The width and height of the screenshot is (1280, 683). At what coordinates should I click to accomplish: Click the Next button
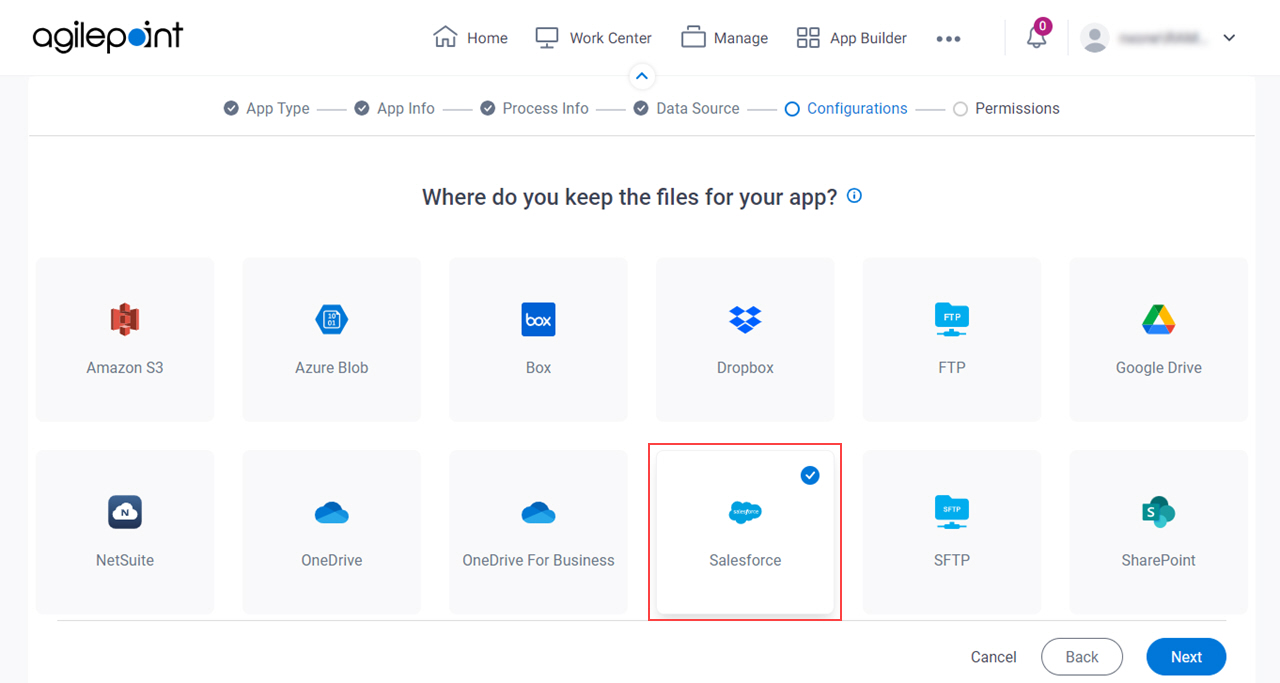click(x=1186, y=657)
